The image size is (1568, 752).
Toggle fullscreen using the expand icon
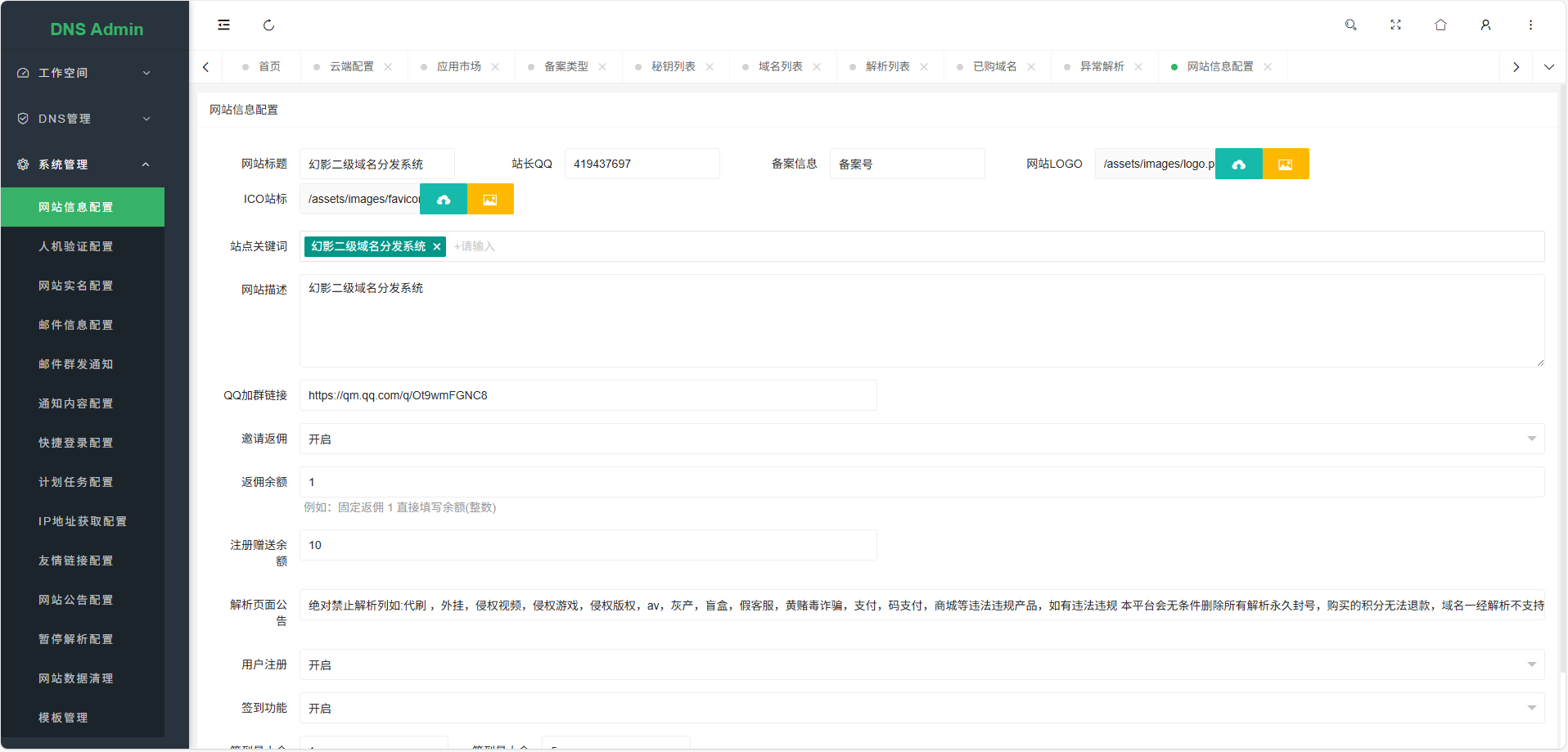(x=1395, y=25)
